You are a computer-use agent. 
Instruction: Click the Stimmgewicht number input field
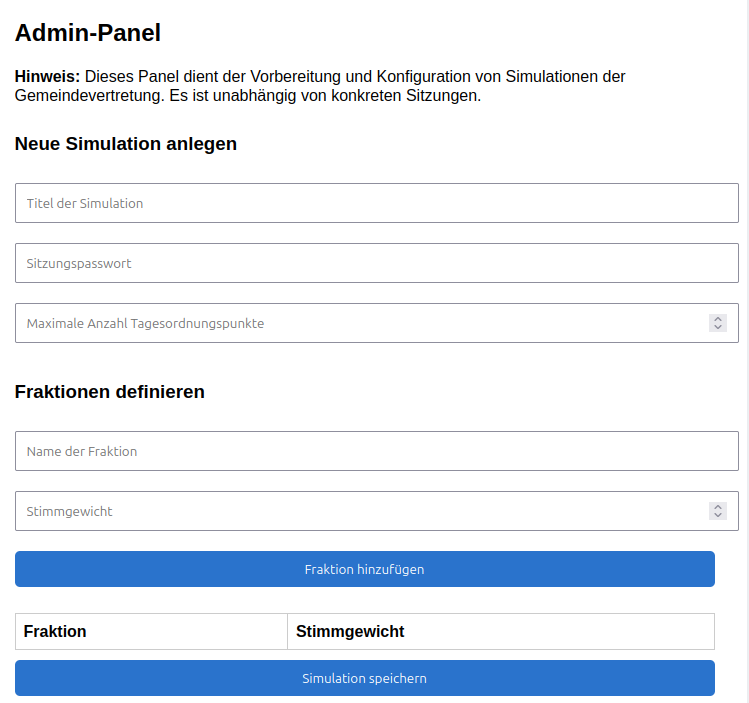[x=360, y=511]
